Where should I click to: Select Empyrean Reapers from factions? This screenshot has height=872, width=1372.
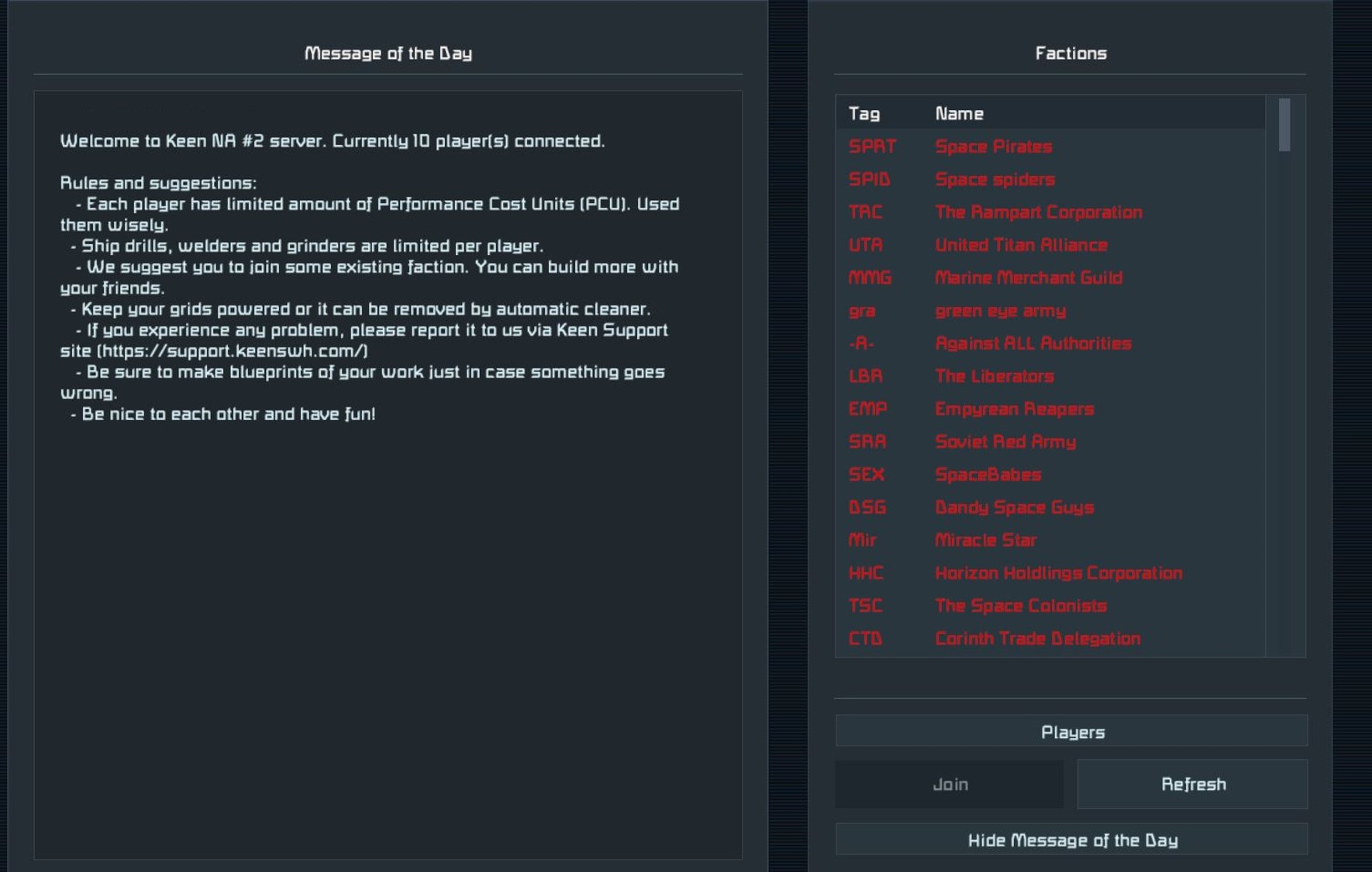1050,408
